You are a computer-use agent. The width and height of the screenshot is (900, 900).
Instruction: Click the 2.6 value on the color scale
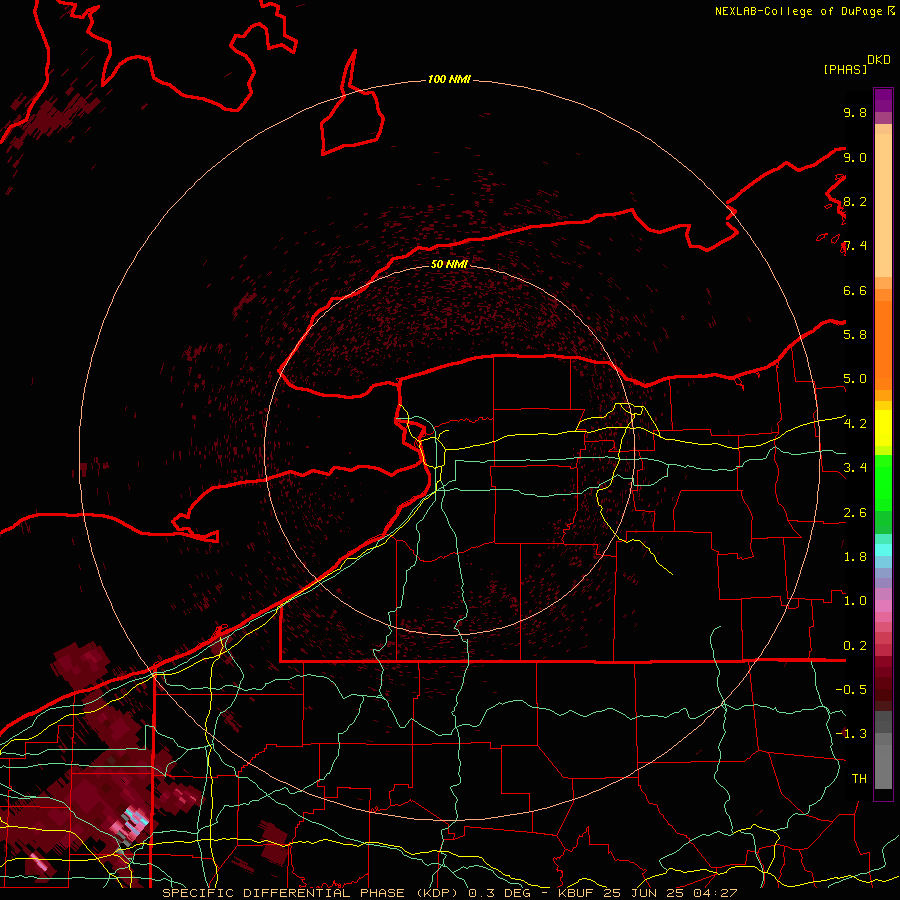pyautogui.click(x=855, y=512)
